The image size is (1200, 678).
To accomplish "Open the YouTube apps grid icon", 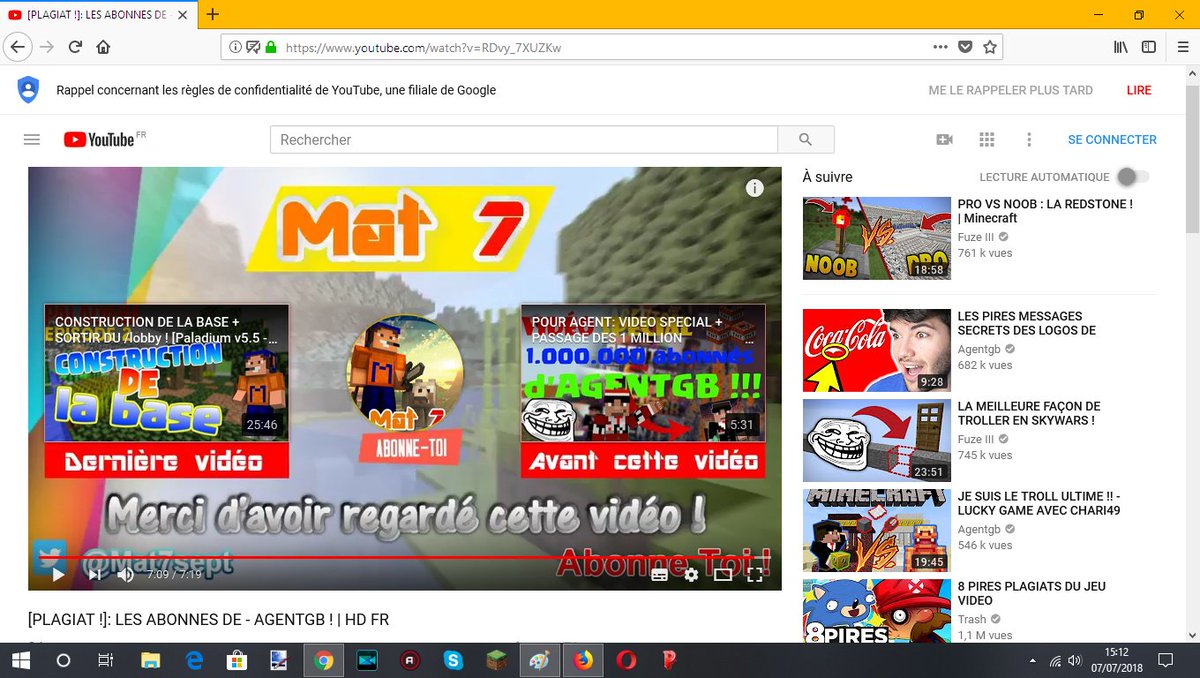I will coord(987,140).
